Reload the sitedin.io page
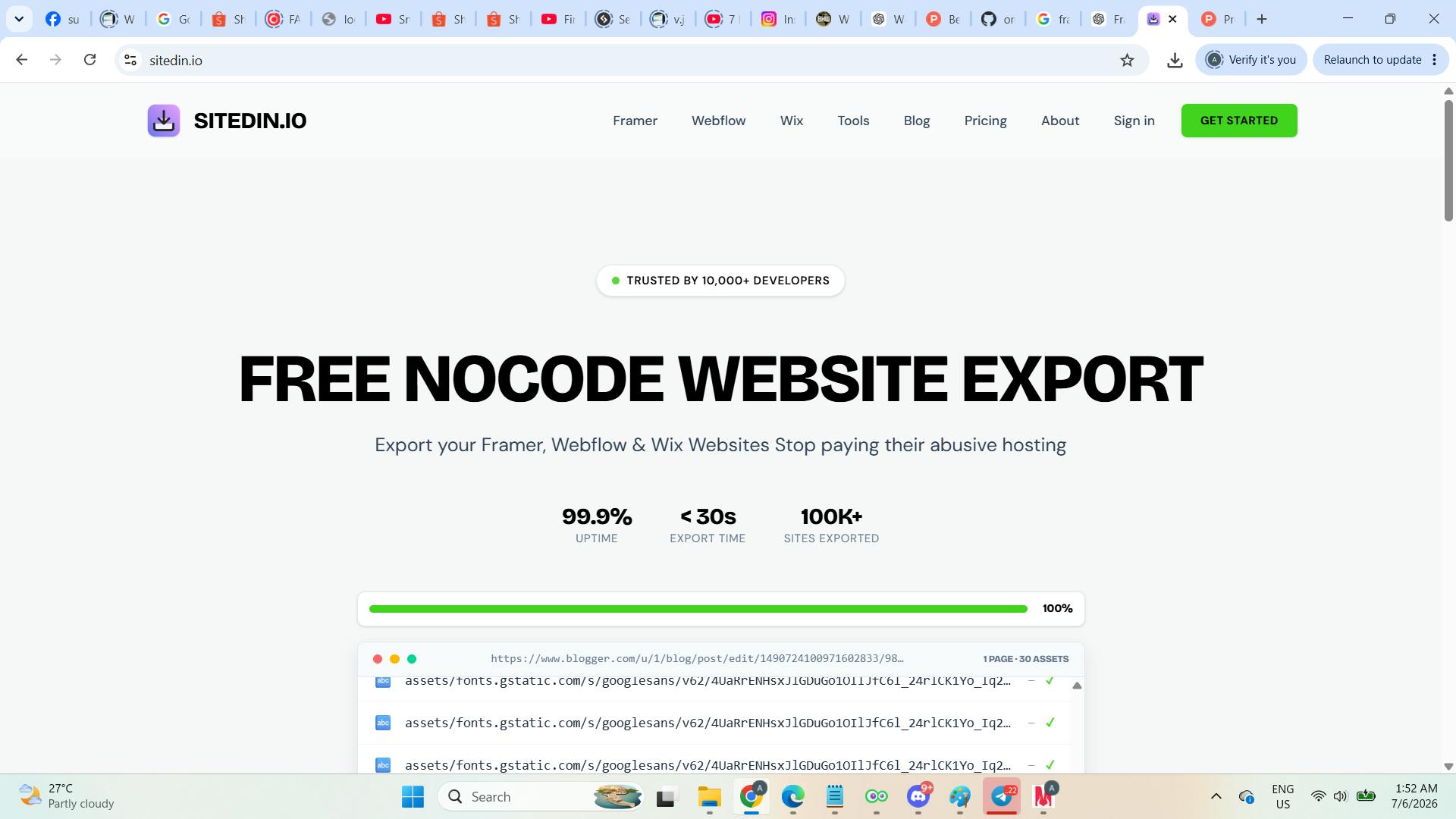Screen dimensions: 1456x819 (89, 60)
